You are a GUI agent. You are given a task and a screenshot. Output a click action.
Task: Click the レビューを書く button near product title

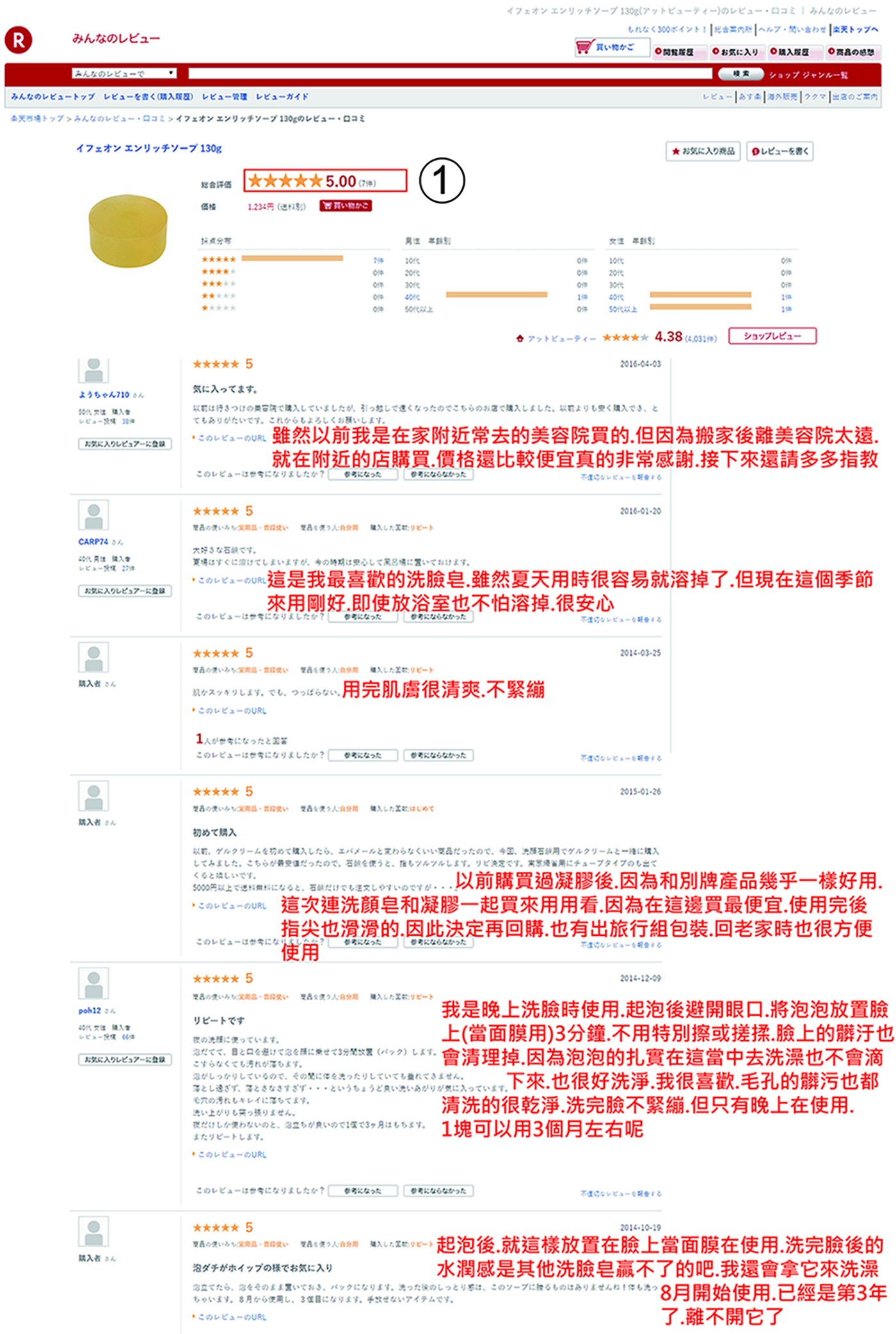(x=780, y=151)
